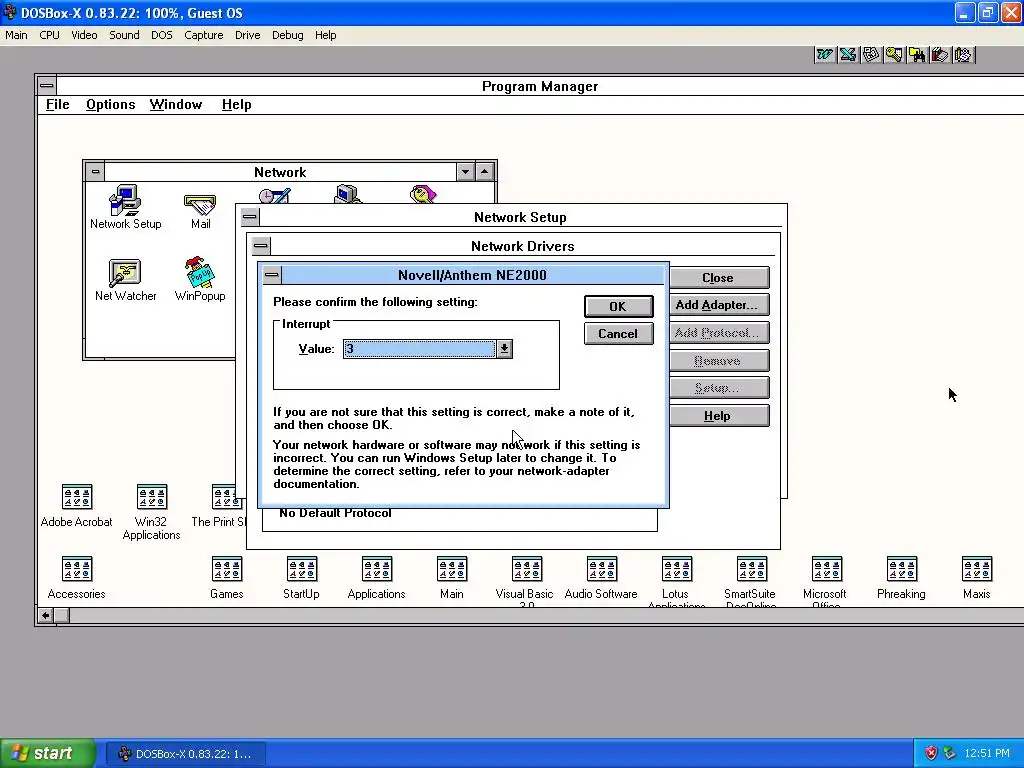Viewport: 1024px width, 768px height.
Task: Open the Phreaking program group
Action: [901, 578]
